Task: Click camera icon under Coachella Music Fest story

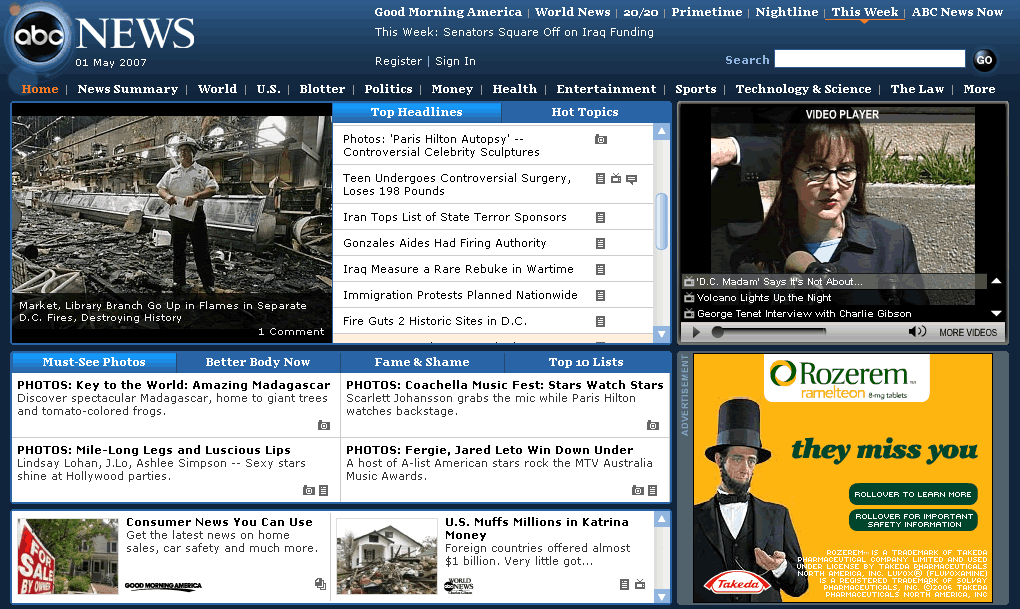Action: (x=652, y=425)
